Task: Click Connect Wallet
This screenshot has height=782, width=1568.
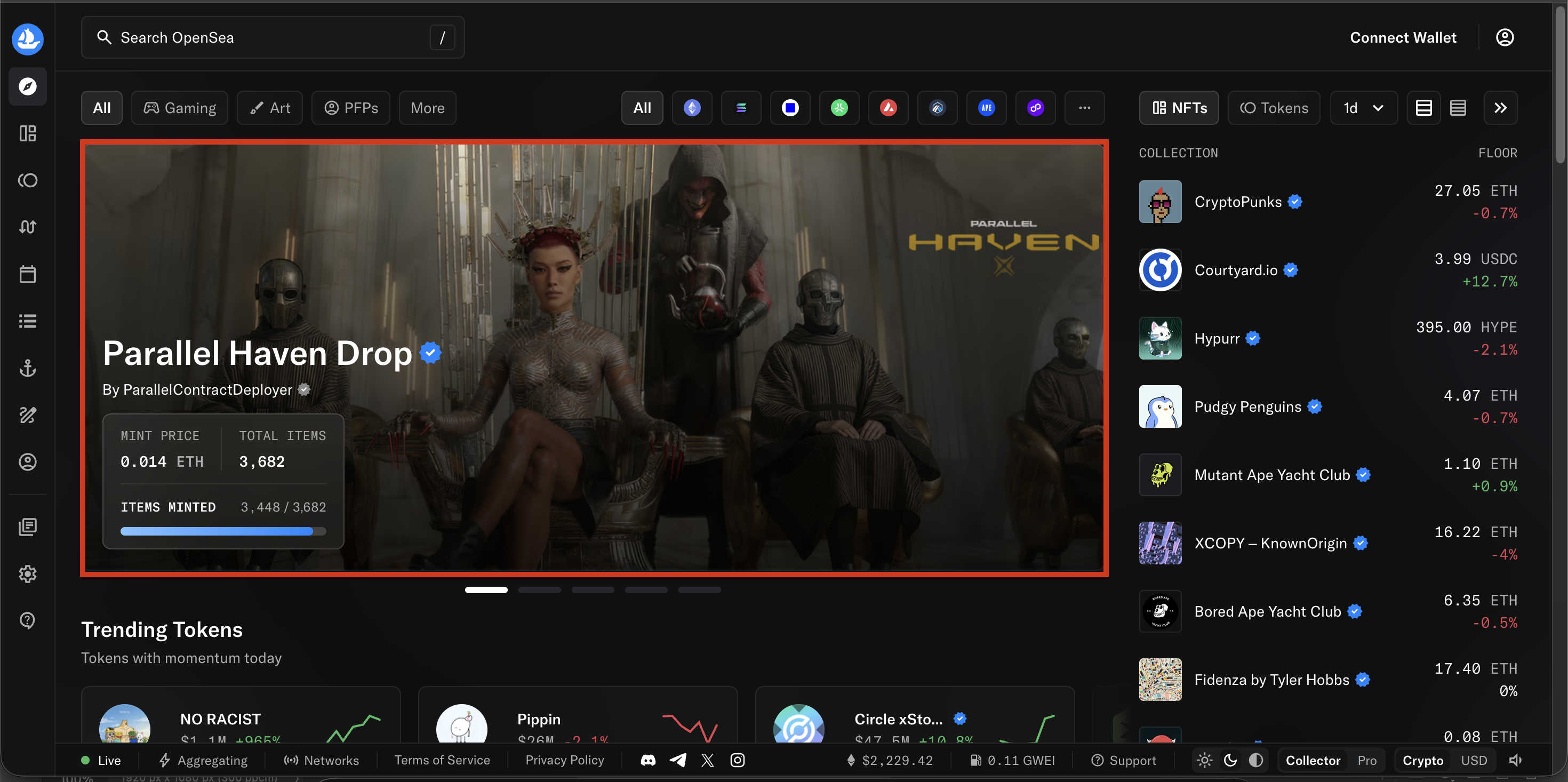Action: coord(1403,38)
